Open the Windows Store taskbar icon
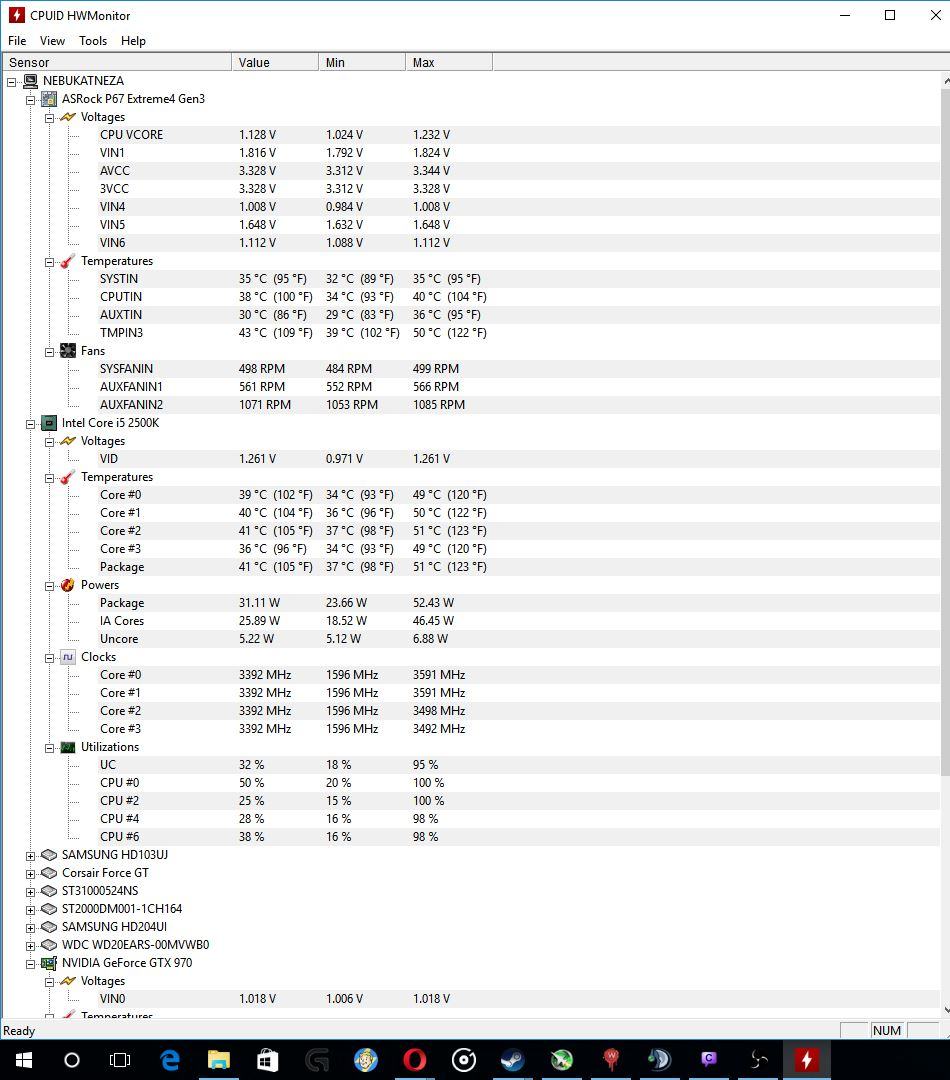The image size is (950, 1080). tap(267, 1060)
